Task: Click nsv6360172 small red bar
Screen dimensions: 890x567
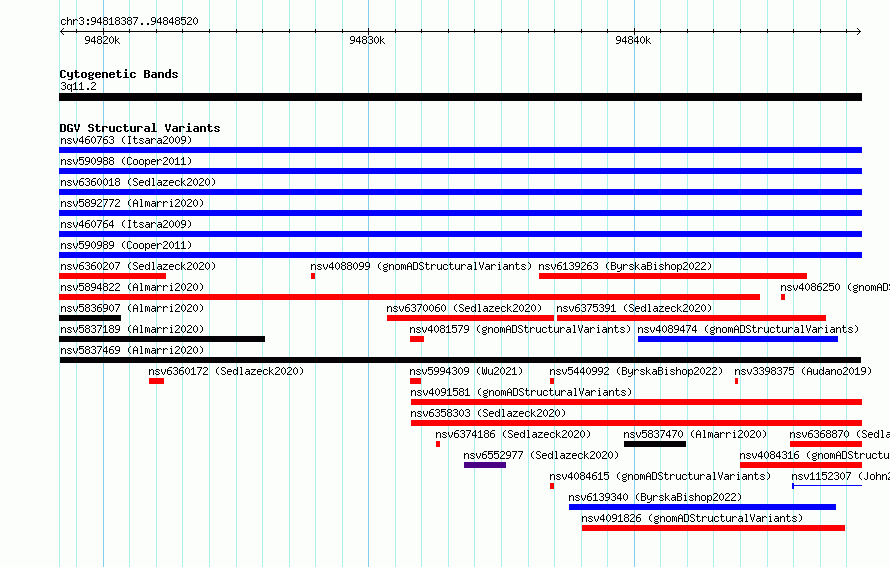Action: tap(157, 381)
